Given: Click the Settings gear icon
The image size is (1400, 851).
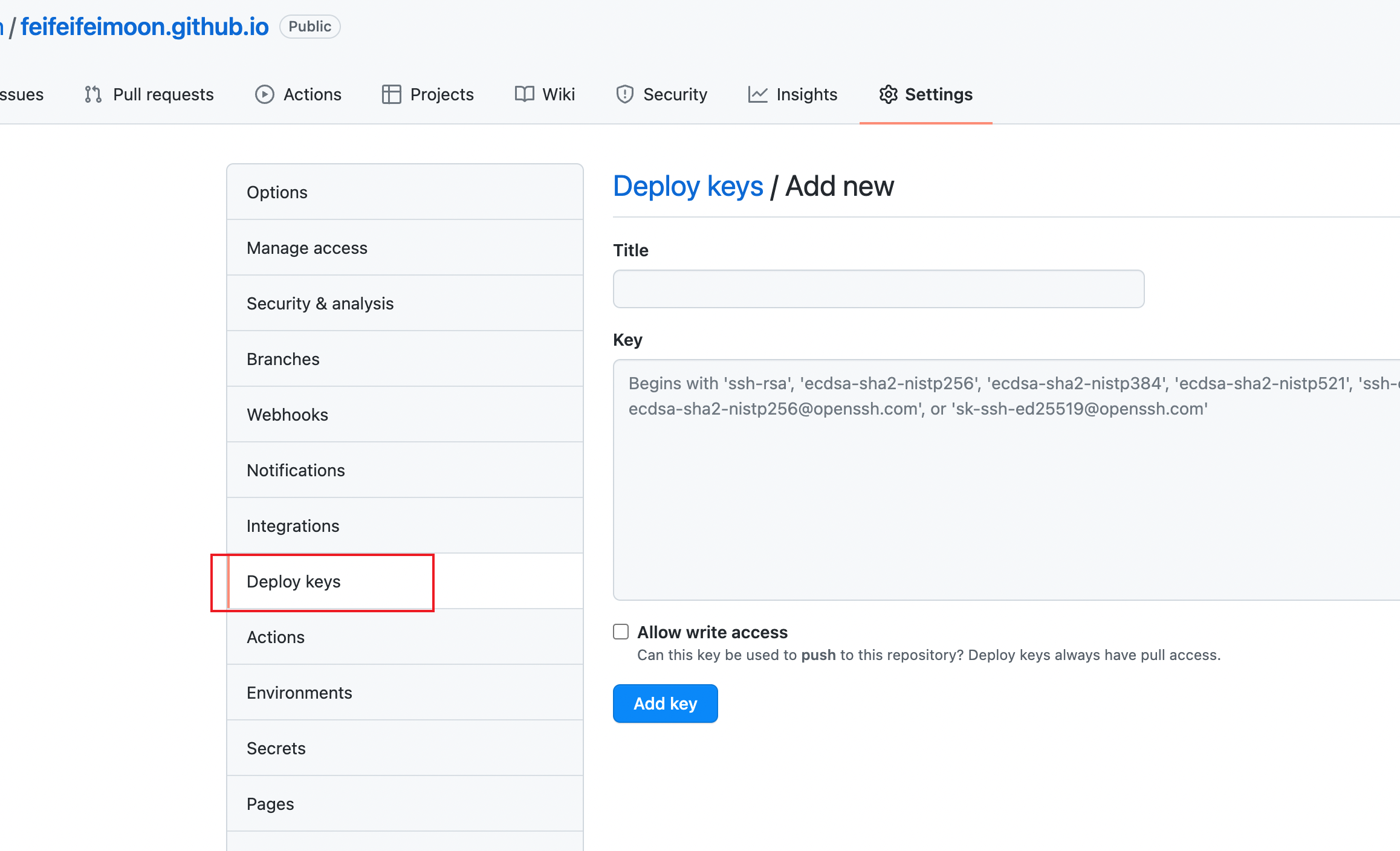Looking at the screenshot, I should click(888, 94).
